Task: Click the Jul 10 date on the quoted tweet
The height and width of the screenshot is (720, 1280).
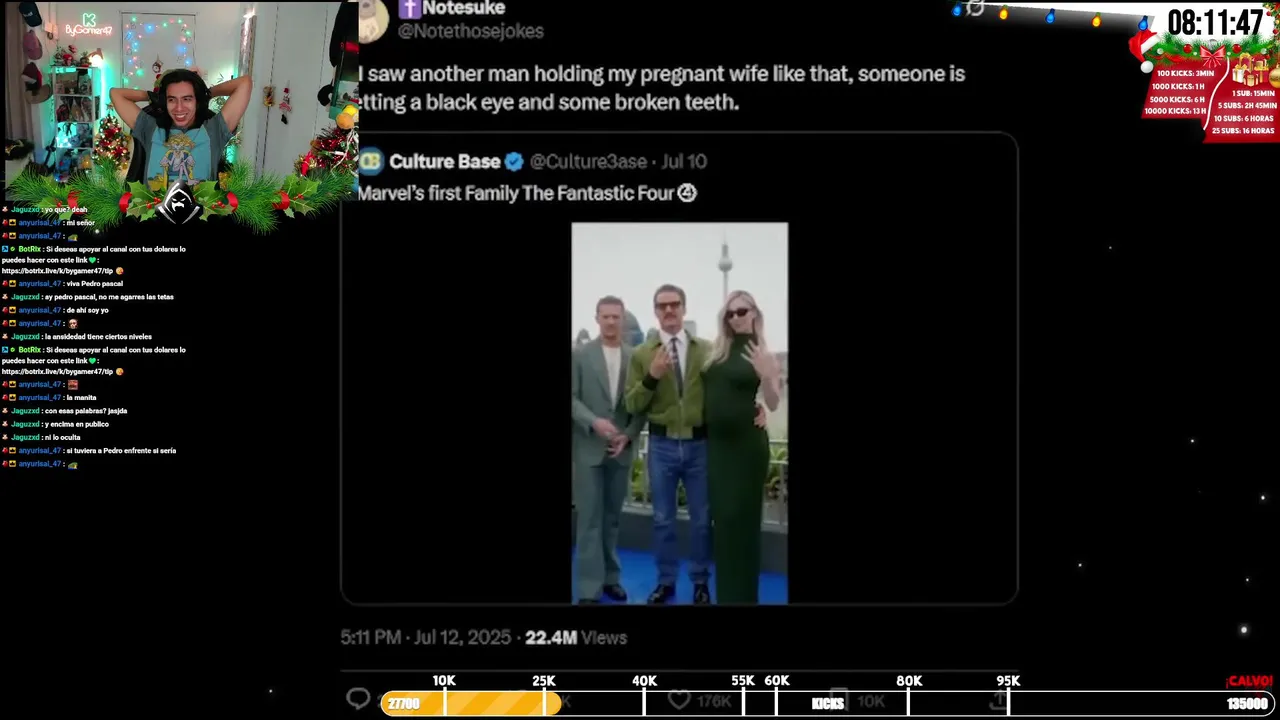Action: pos(682,162)
